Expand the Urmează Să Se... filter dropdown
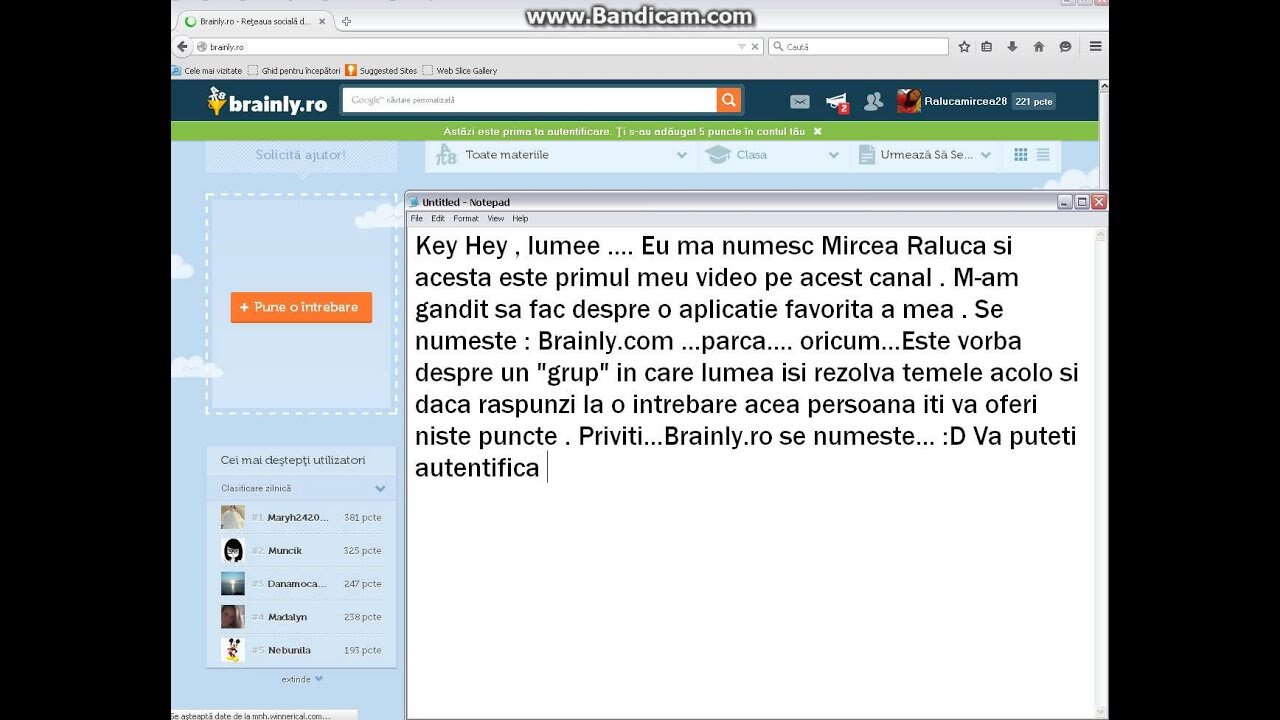The width and height of the screenshot is (1280, 720). tap(925, 155)
